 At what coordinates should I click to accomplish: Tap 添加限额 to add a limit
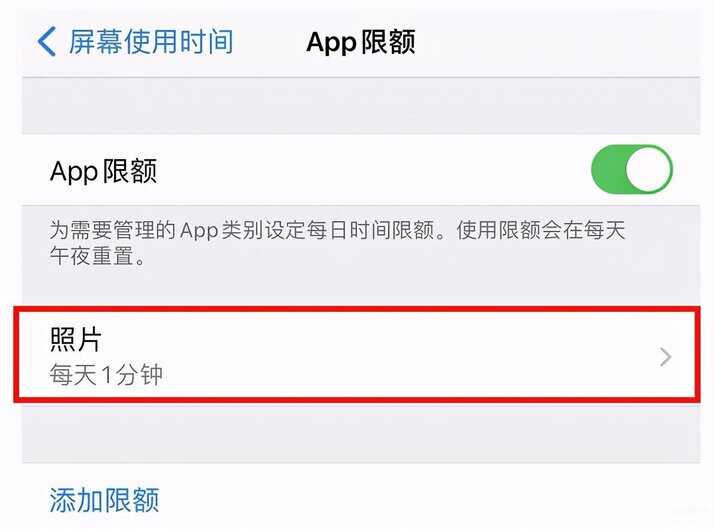[x=104, y=500]
